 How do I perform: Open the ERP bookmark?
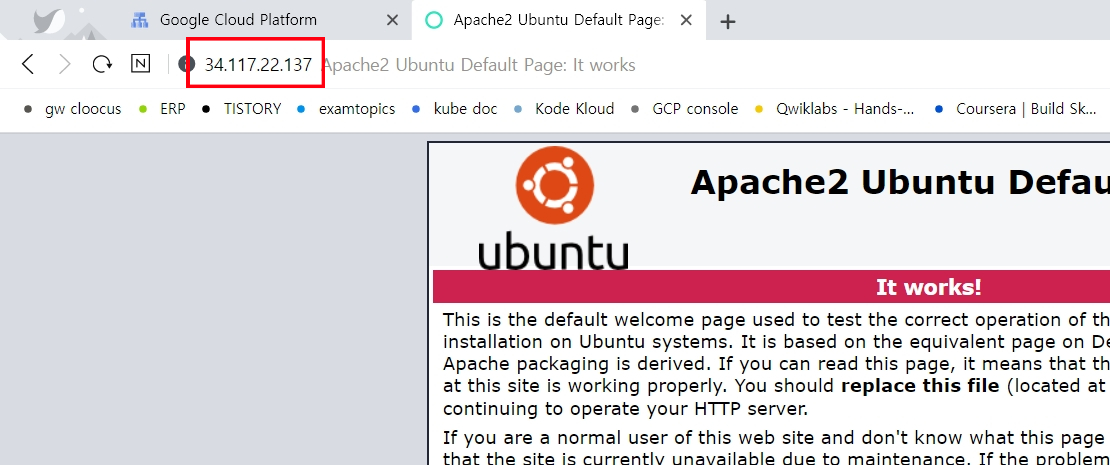(x=162, y=109)
